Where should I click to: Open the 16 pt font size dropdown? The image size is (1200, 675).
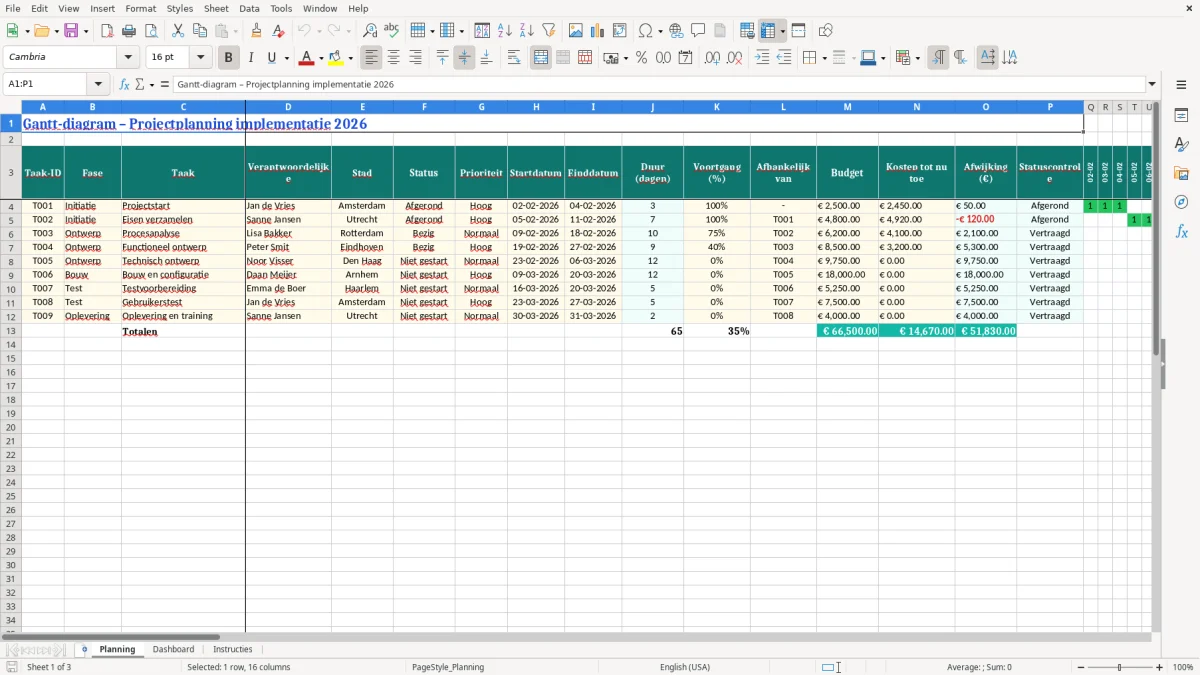[201, 58]
